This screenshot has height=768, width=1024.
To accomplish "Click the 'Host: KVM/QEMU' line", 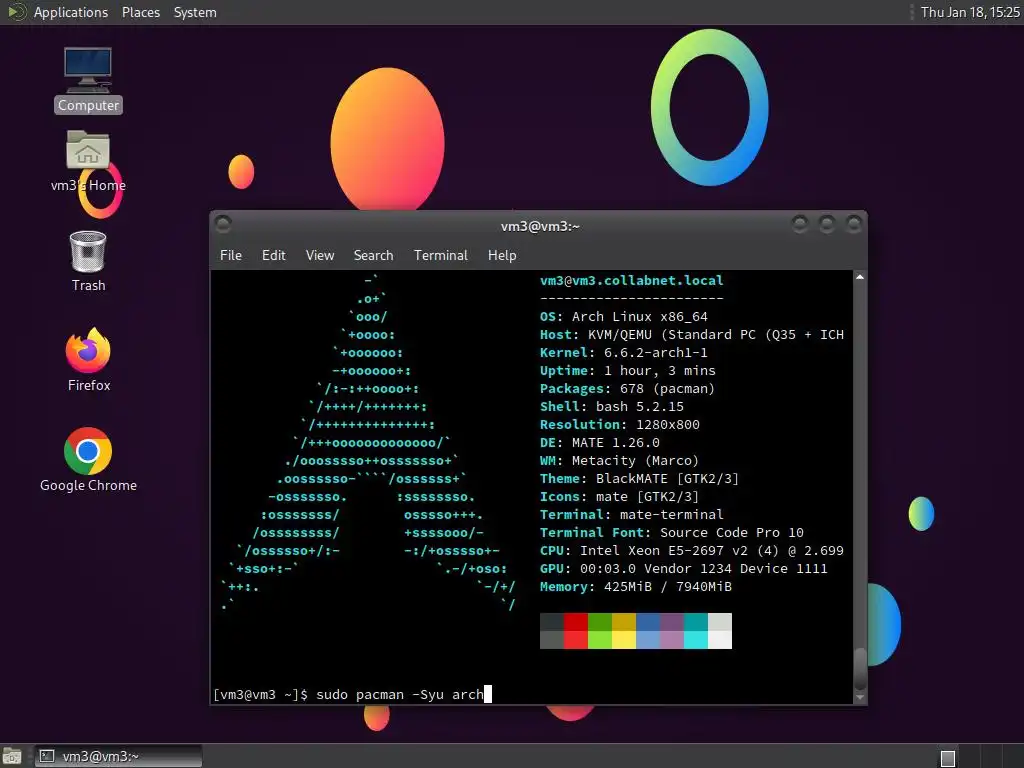I will tap(692, 335).
